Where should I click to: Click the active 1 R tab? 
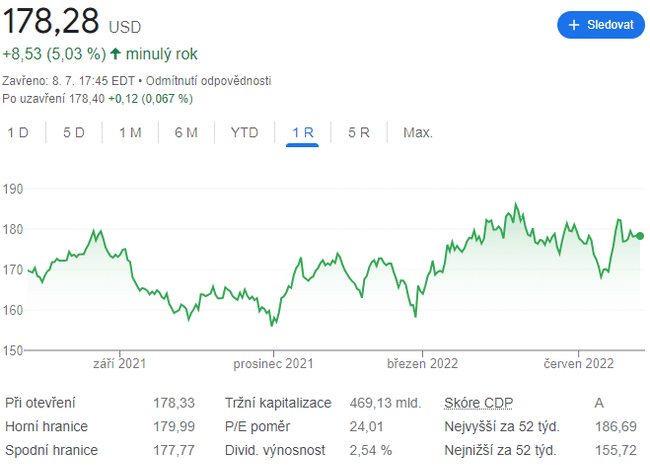(303, 132)
